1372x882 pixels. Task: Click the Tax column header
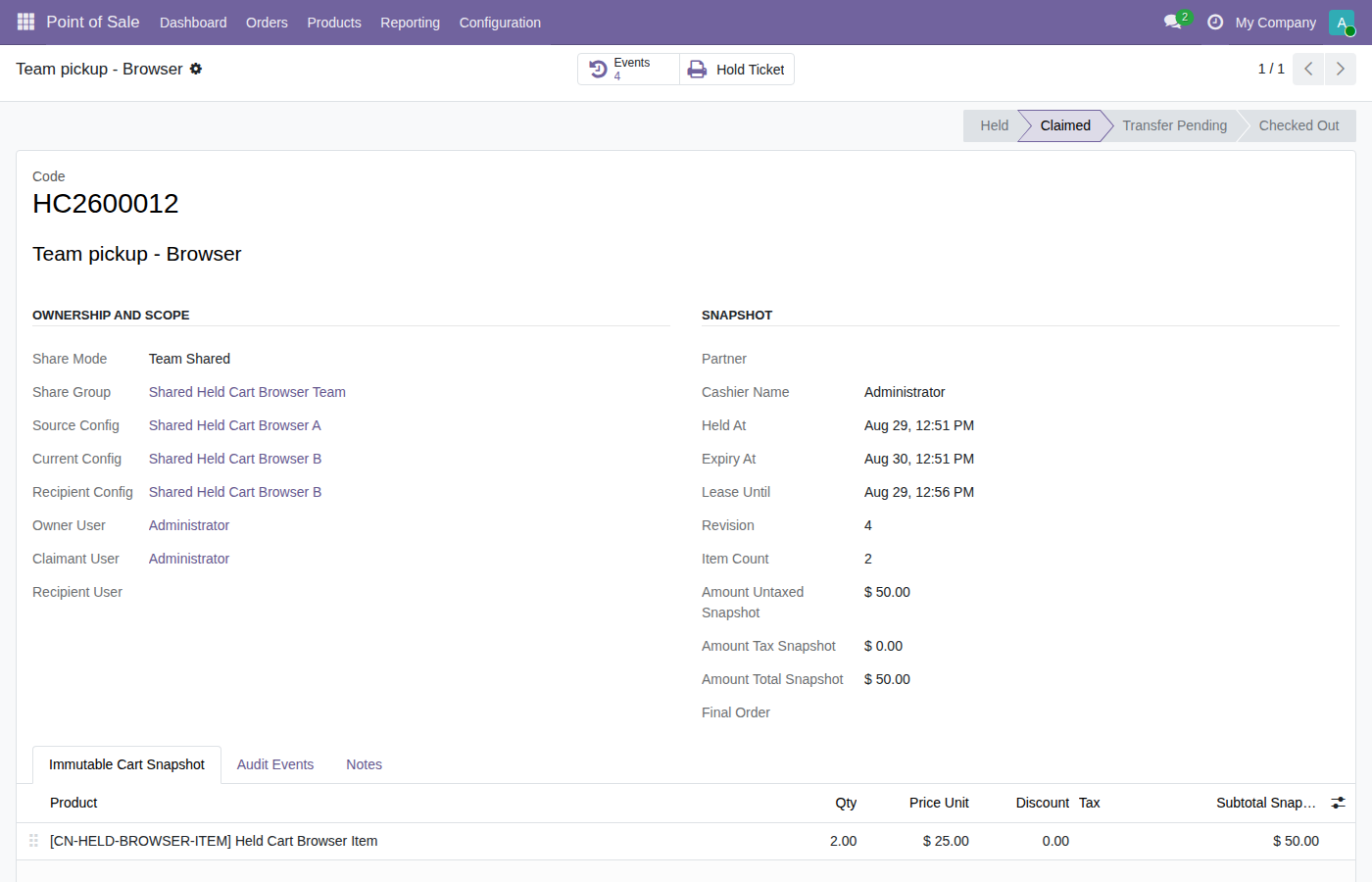pos(1090,803)
